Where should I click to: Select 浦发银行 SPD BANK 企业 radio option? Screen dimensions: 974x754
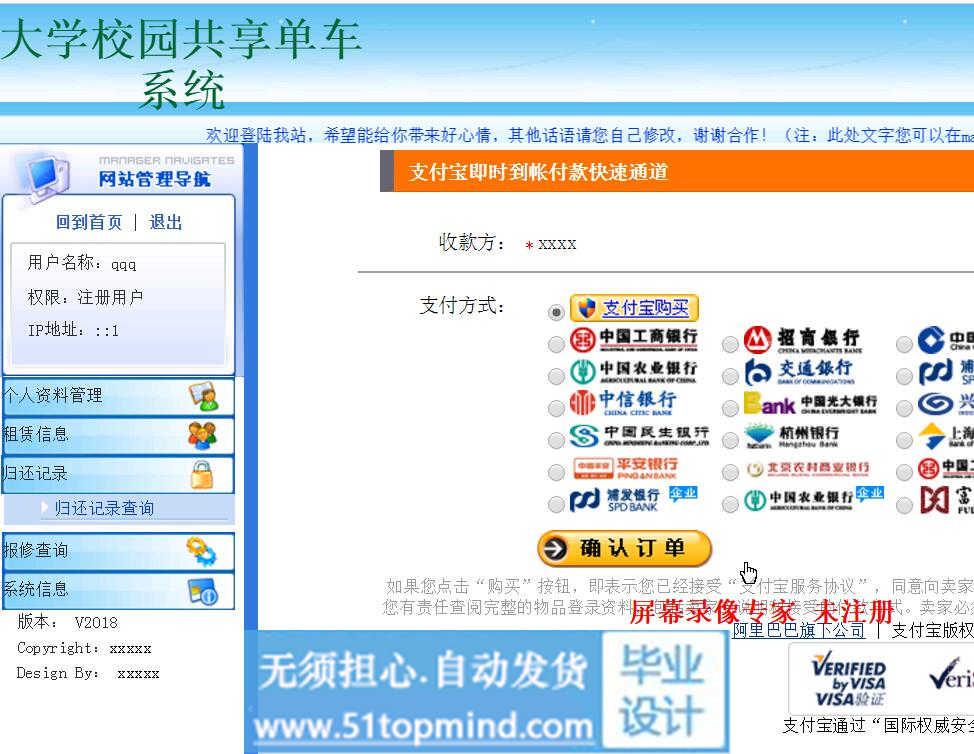click(557, 504)
